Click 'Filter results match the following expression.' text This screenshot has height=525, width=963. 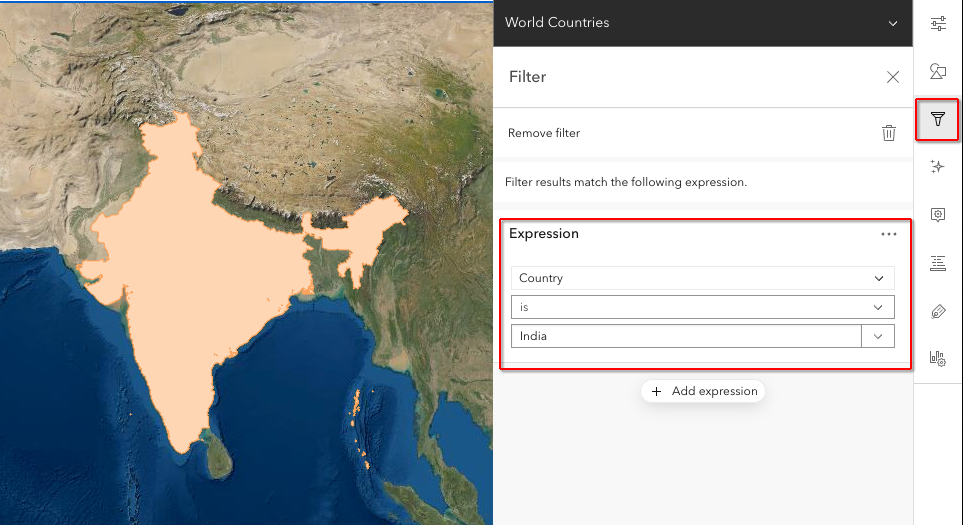[626, 182]
